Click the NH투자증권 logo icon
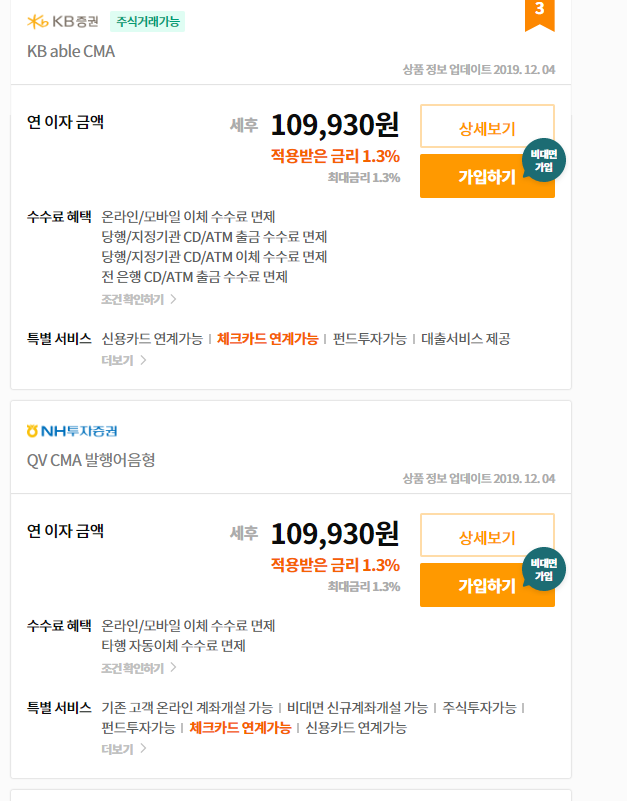The image size is (627, 801). [72, 431]
